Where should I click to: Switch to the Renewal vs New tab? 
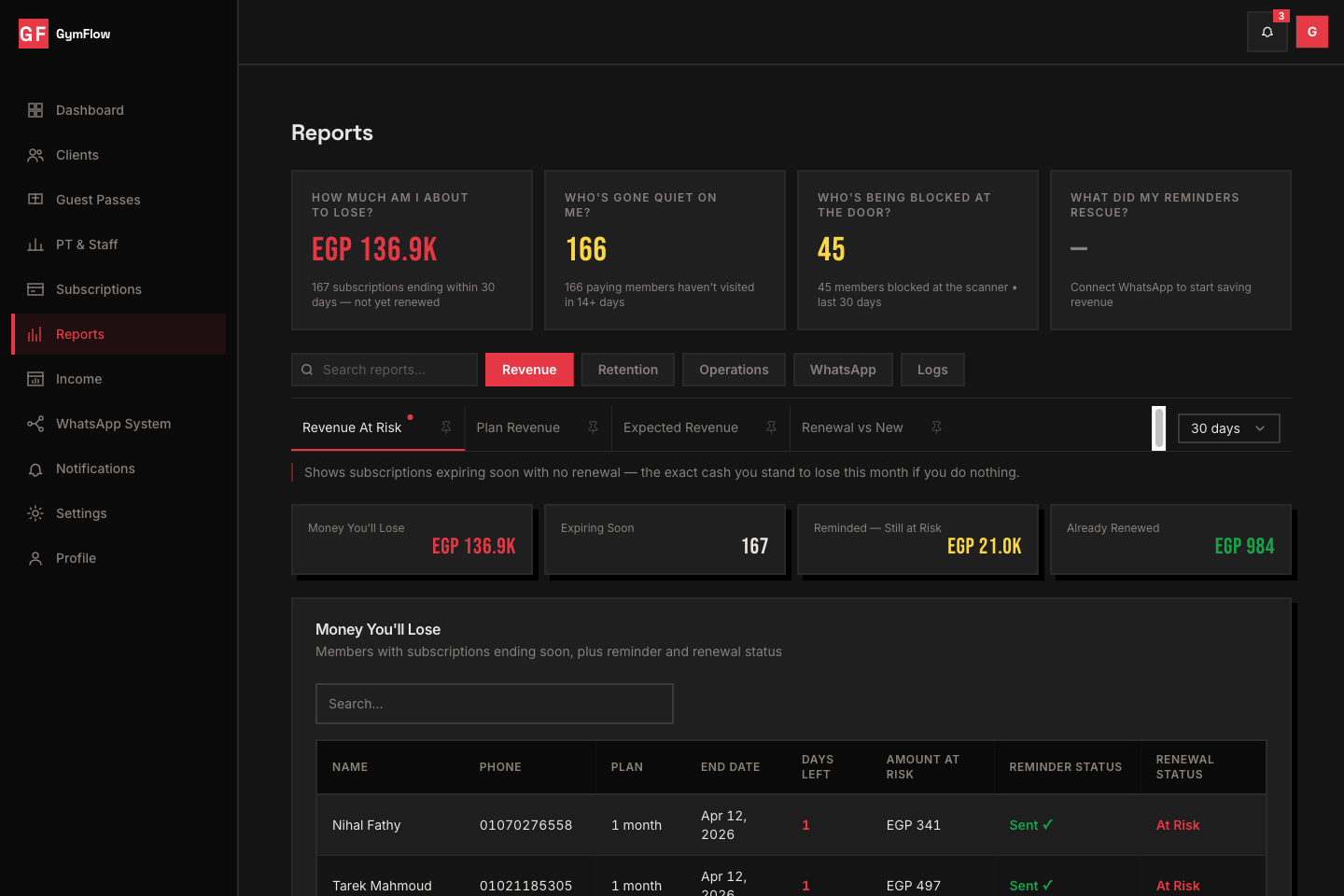(851, 427)
